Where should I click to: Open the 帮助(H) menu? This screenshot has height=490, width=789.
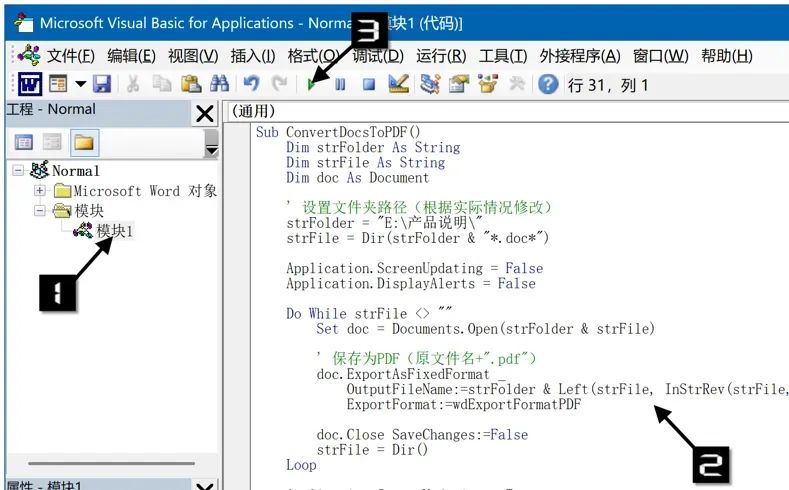pos(727,56)
